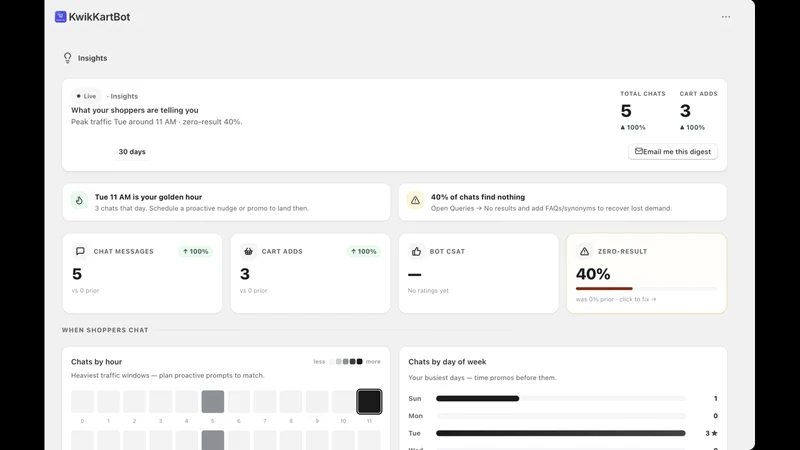Click the 'Chats by hour' title
Viewport: 800px width, 450px height.
96,362
